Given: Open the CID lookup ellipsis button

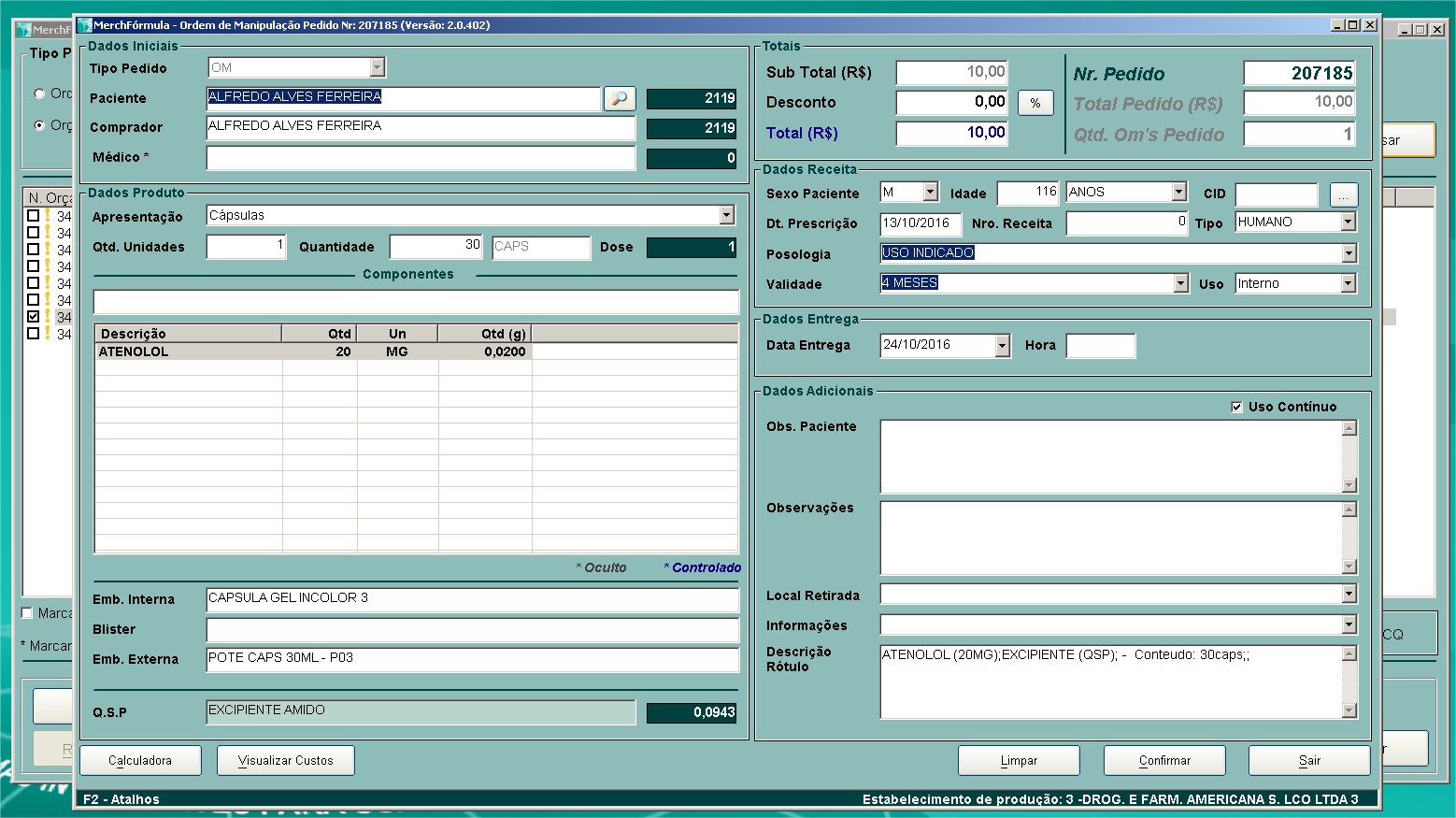Looking at the screenshot, I should click(1343, 194).
